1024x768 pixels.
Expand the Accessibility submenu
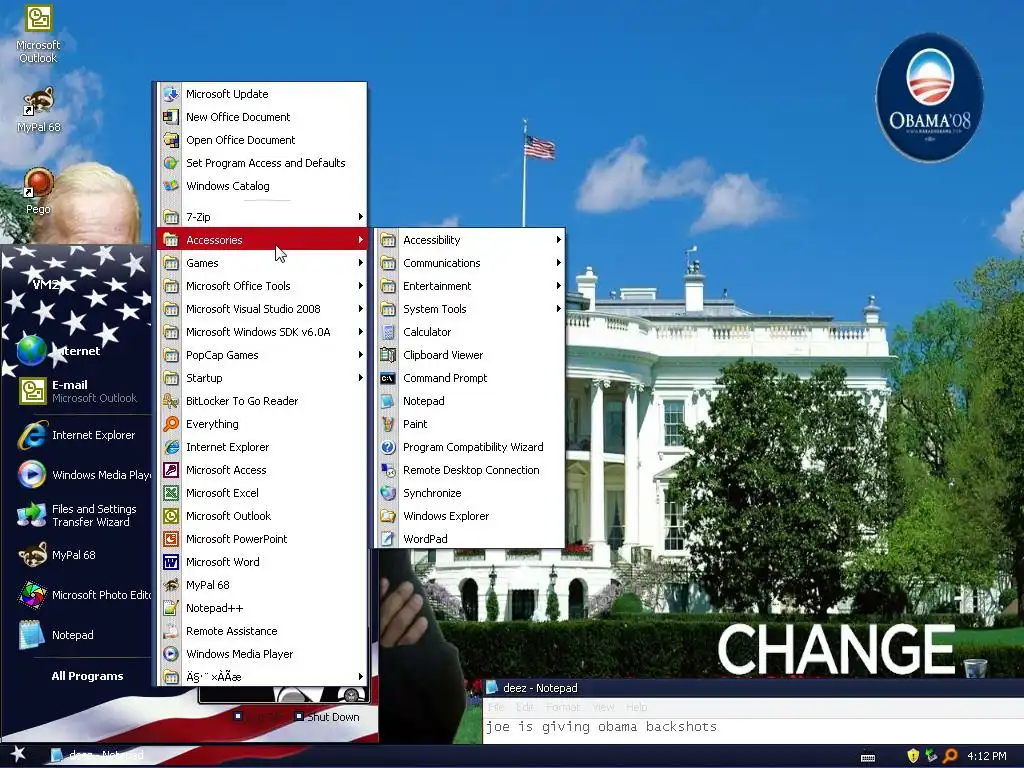pos(470,240)
